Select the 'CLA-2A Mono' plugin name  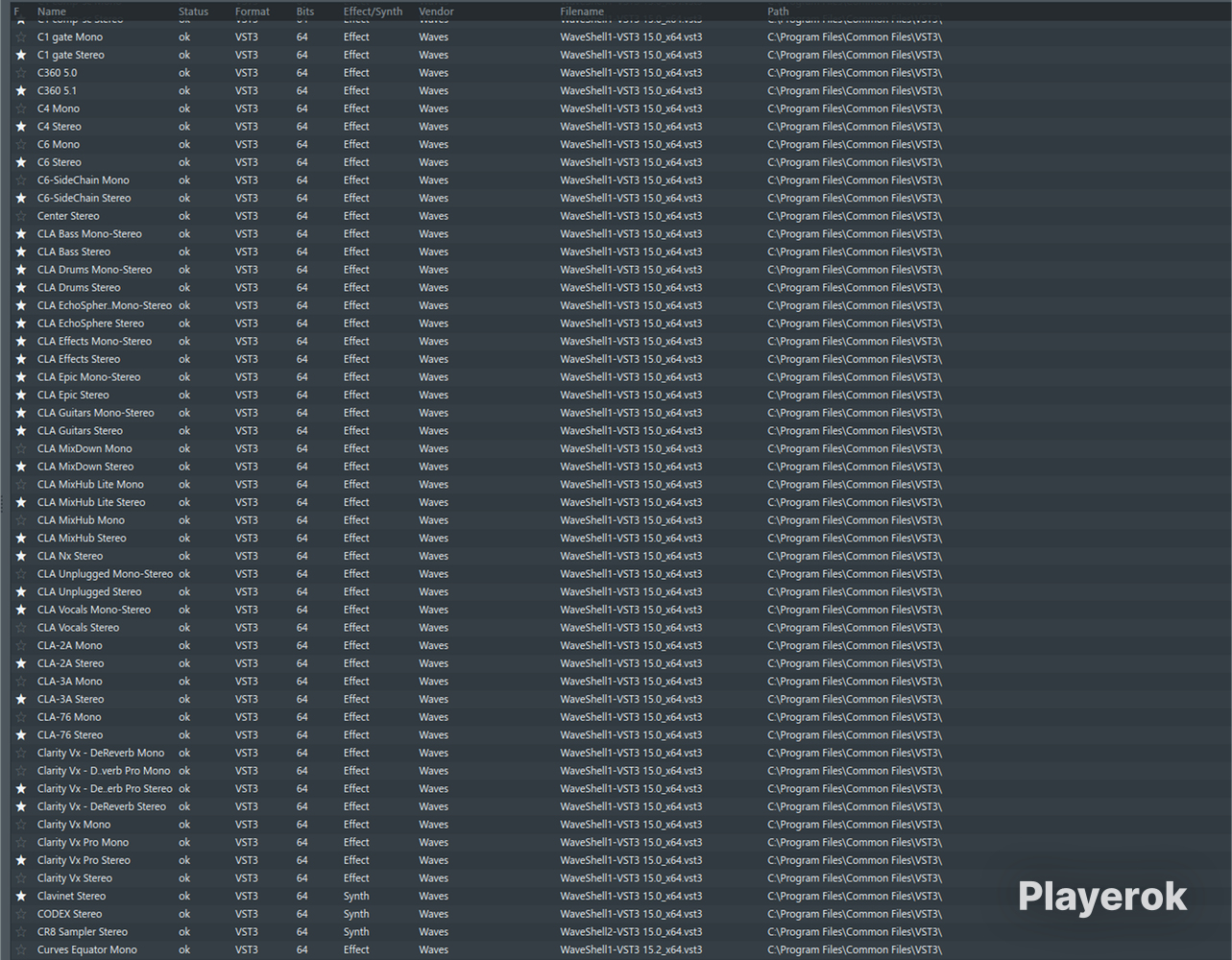(x=70, y=646)
